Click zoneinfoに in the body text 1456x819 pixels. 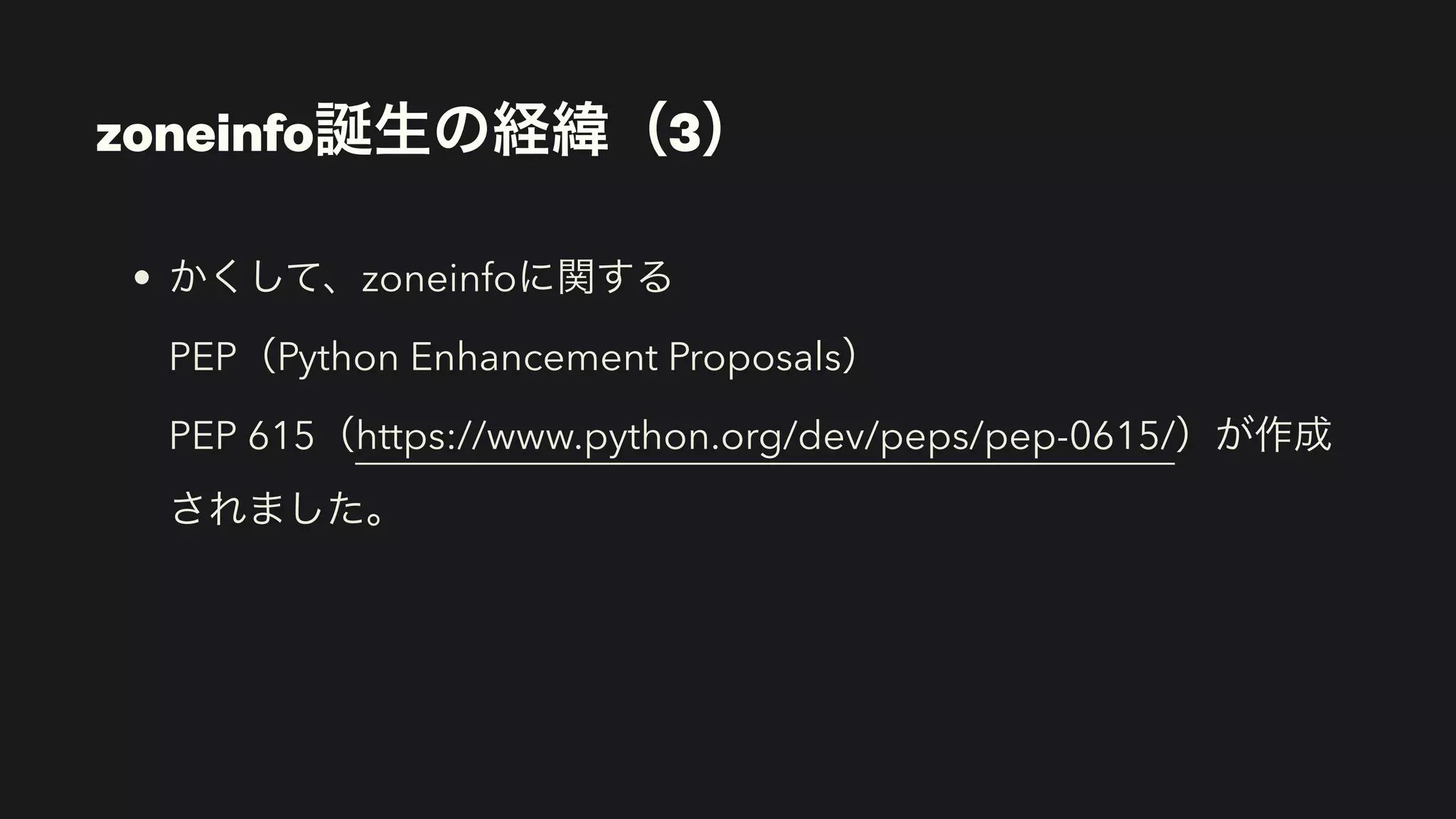458,278
